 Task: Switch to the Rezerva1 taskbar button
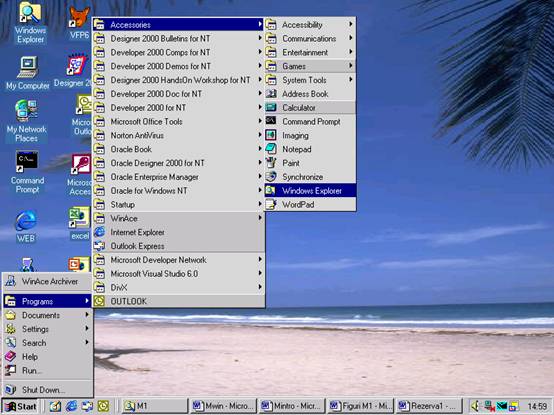click(429, 406)
